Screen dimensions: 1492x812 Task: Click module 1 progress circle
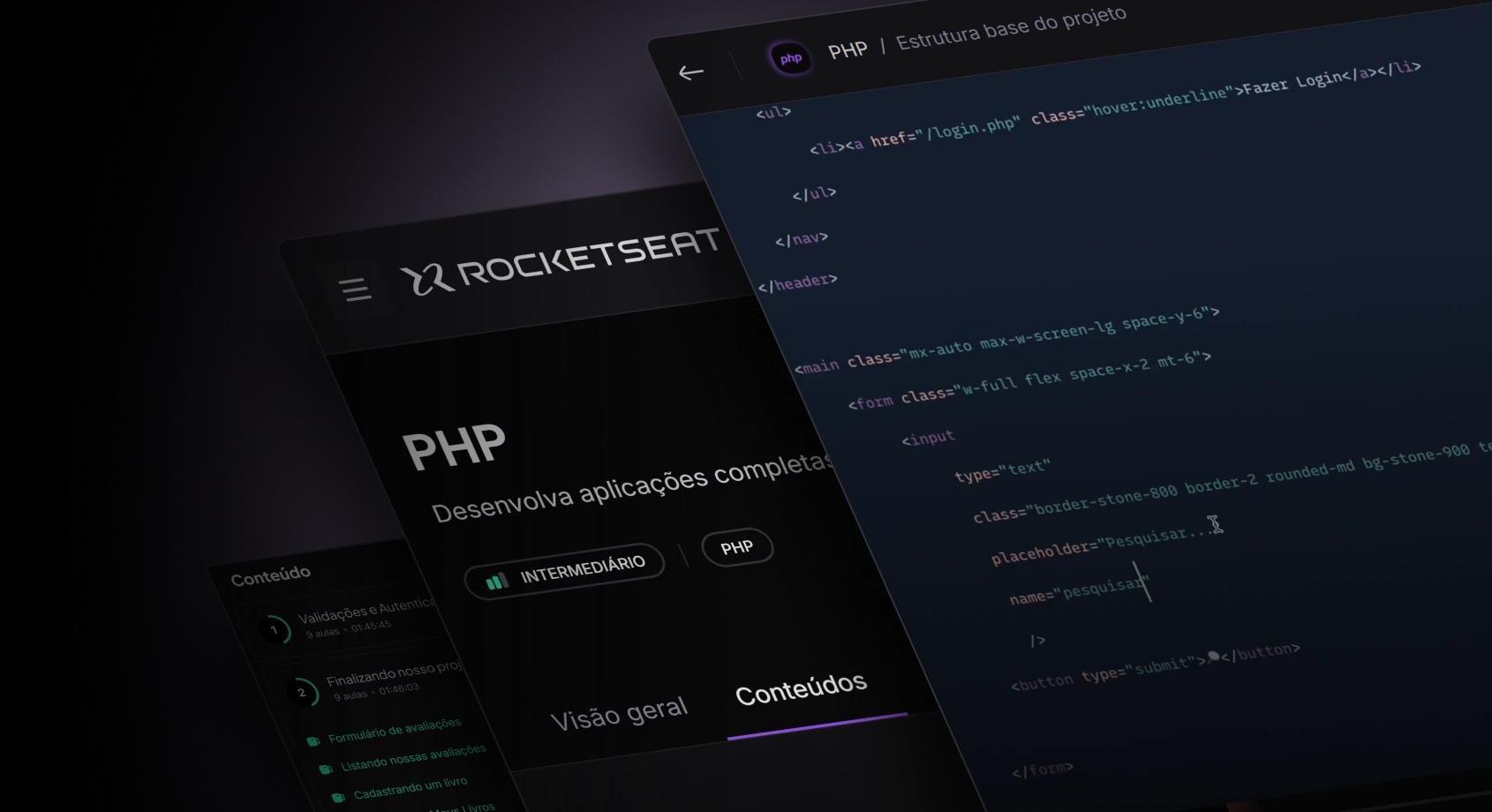coord(275,629)
